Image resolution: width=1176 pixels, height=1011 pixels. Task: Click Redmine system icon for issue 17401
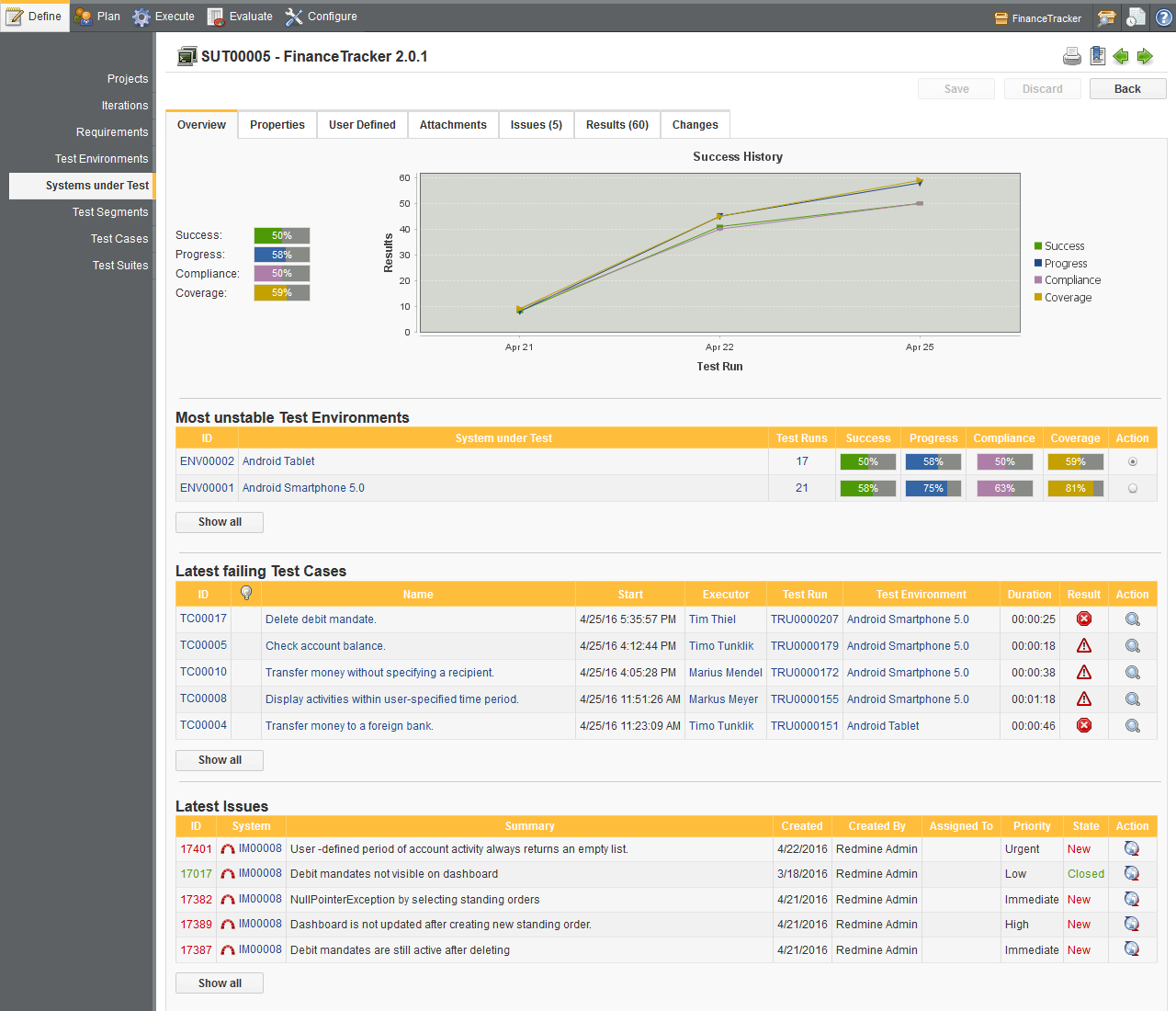pyautogui.click(x=228, y=849)
